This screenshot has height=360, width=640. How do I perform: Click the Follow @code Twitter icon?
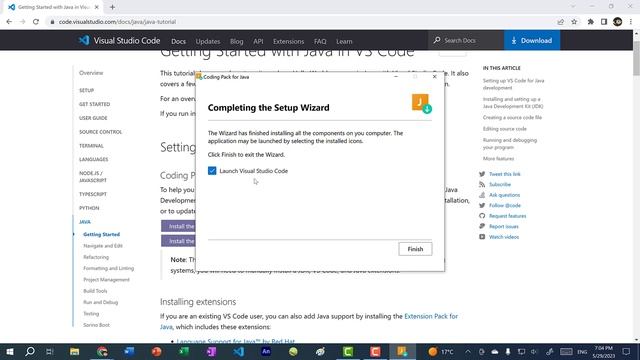(x=482, y=205)
